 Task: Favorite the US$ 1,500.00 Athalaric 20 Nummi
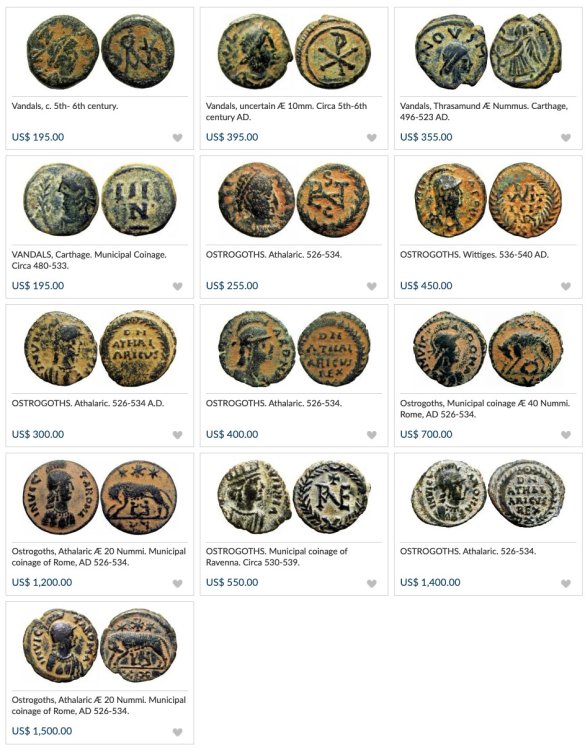(177, 732)
